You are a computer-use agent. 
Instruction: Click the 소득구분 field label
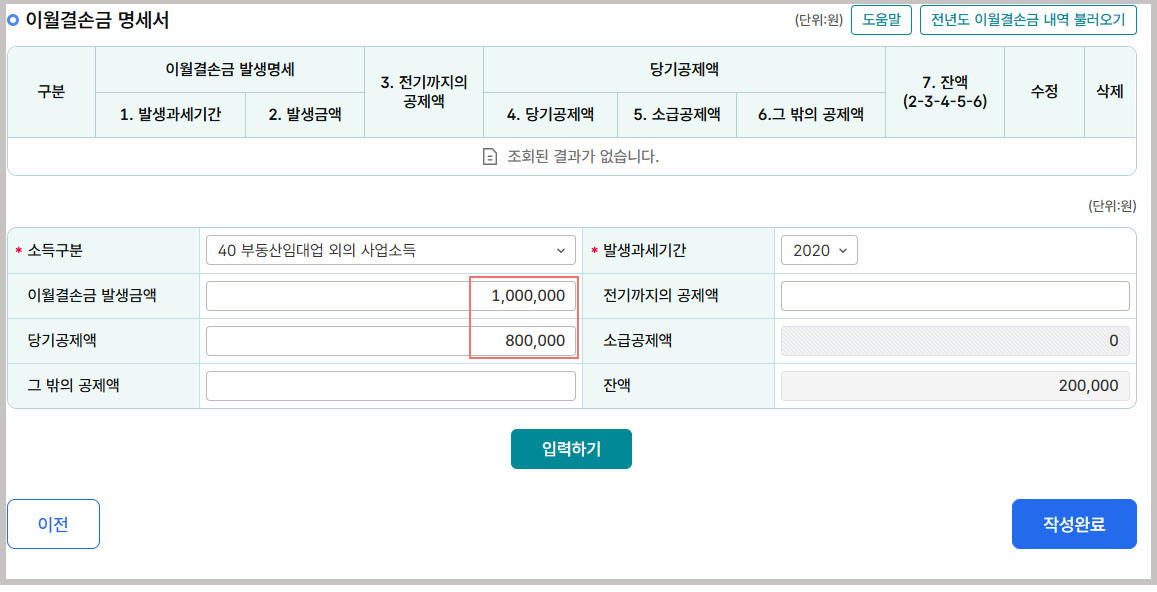click(x=55, y=250)
